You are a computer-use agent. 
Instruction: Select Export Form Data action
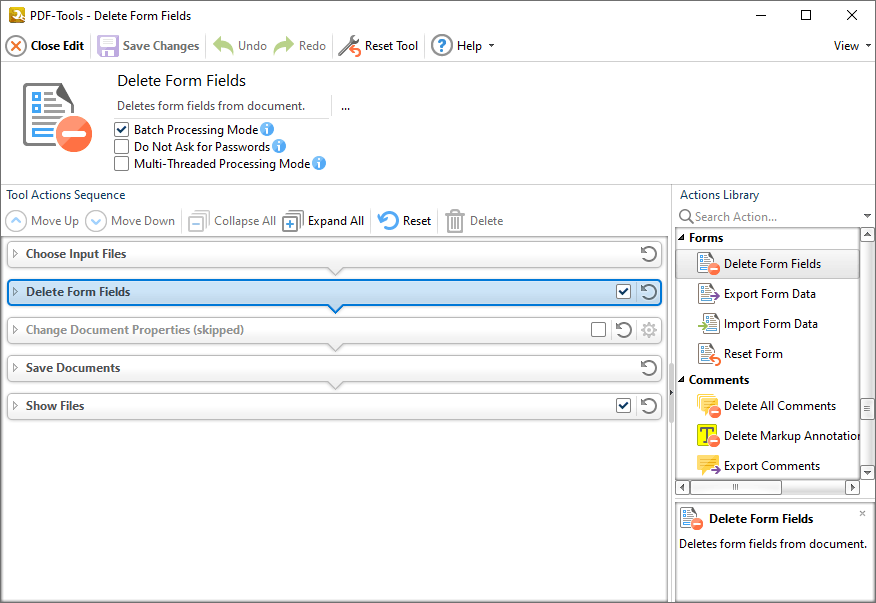767,294
